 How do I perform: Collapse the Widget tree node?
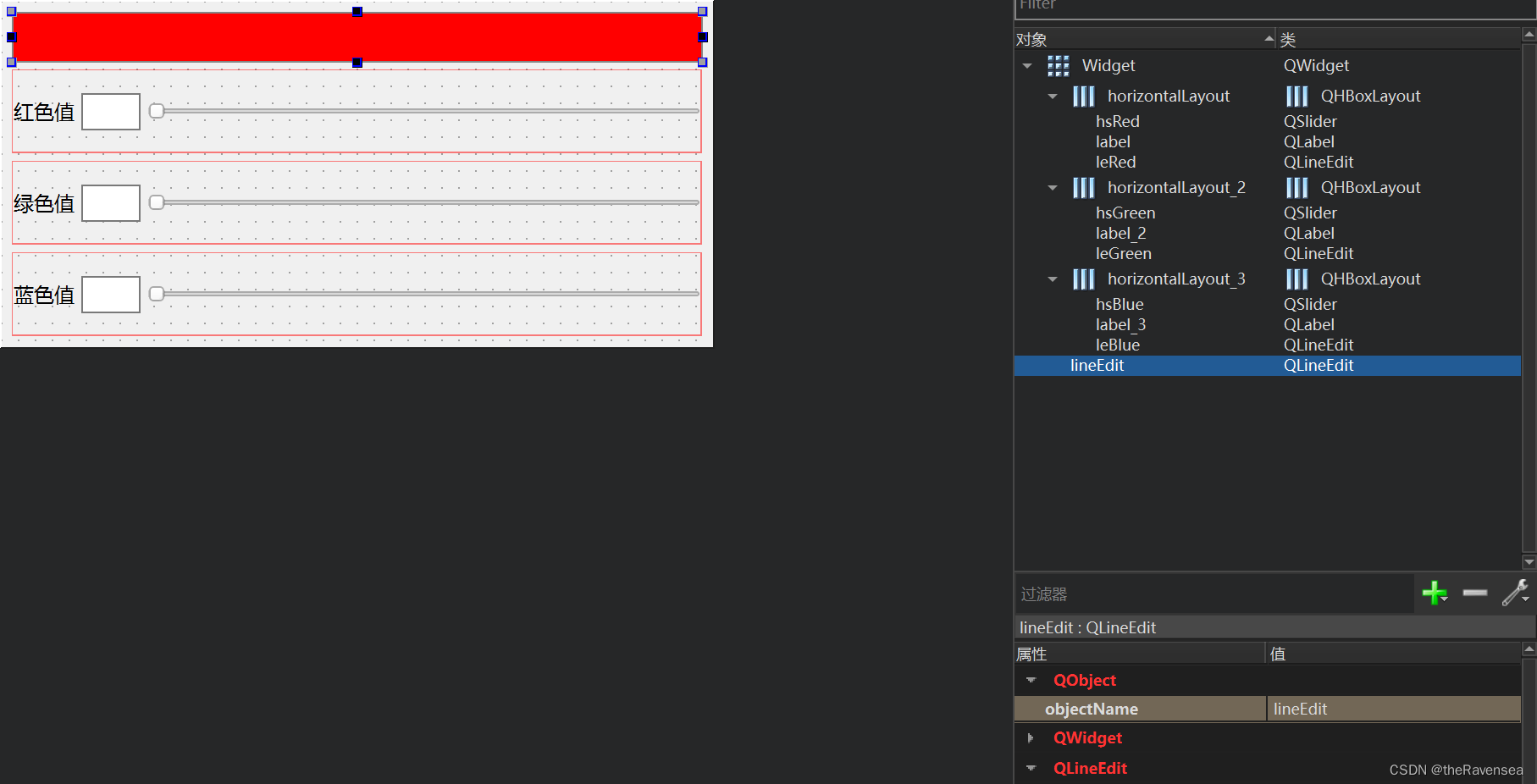(1027, 66)
